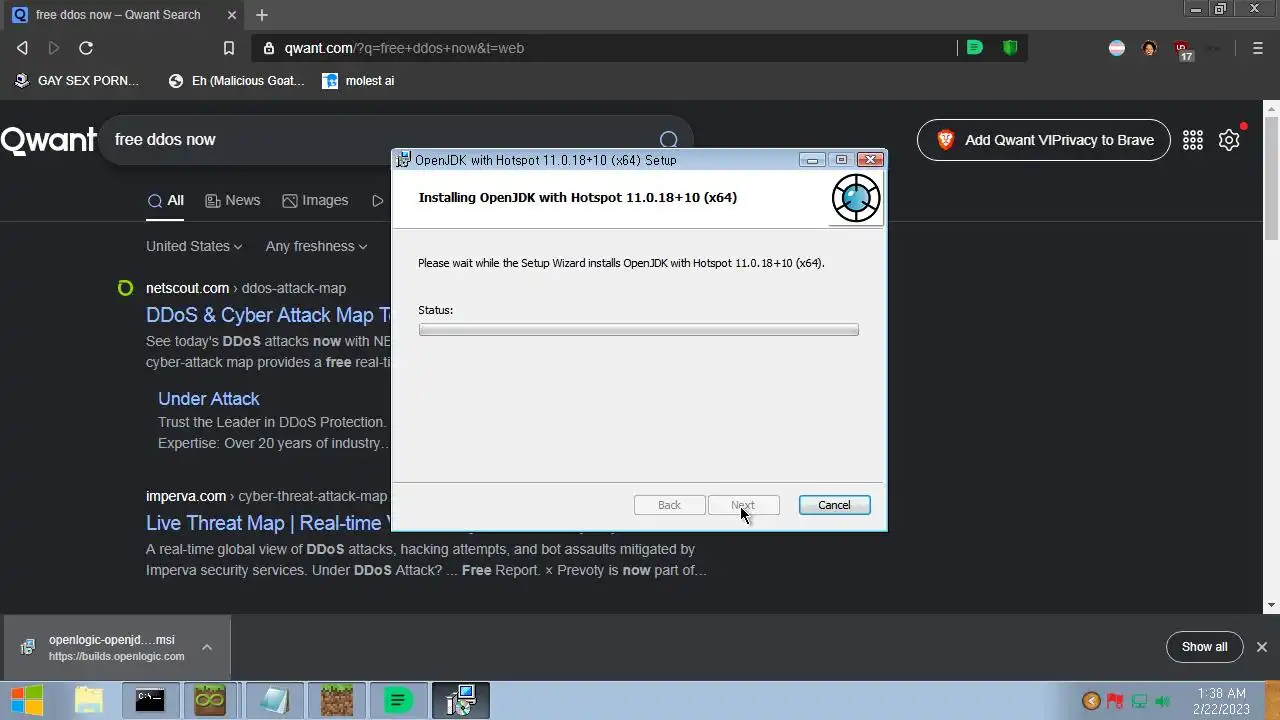Expand the Any freshness dropdown
Image resolution: width=1280 pixels, height=720 pixels.
click(316, 246)
